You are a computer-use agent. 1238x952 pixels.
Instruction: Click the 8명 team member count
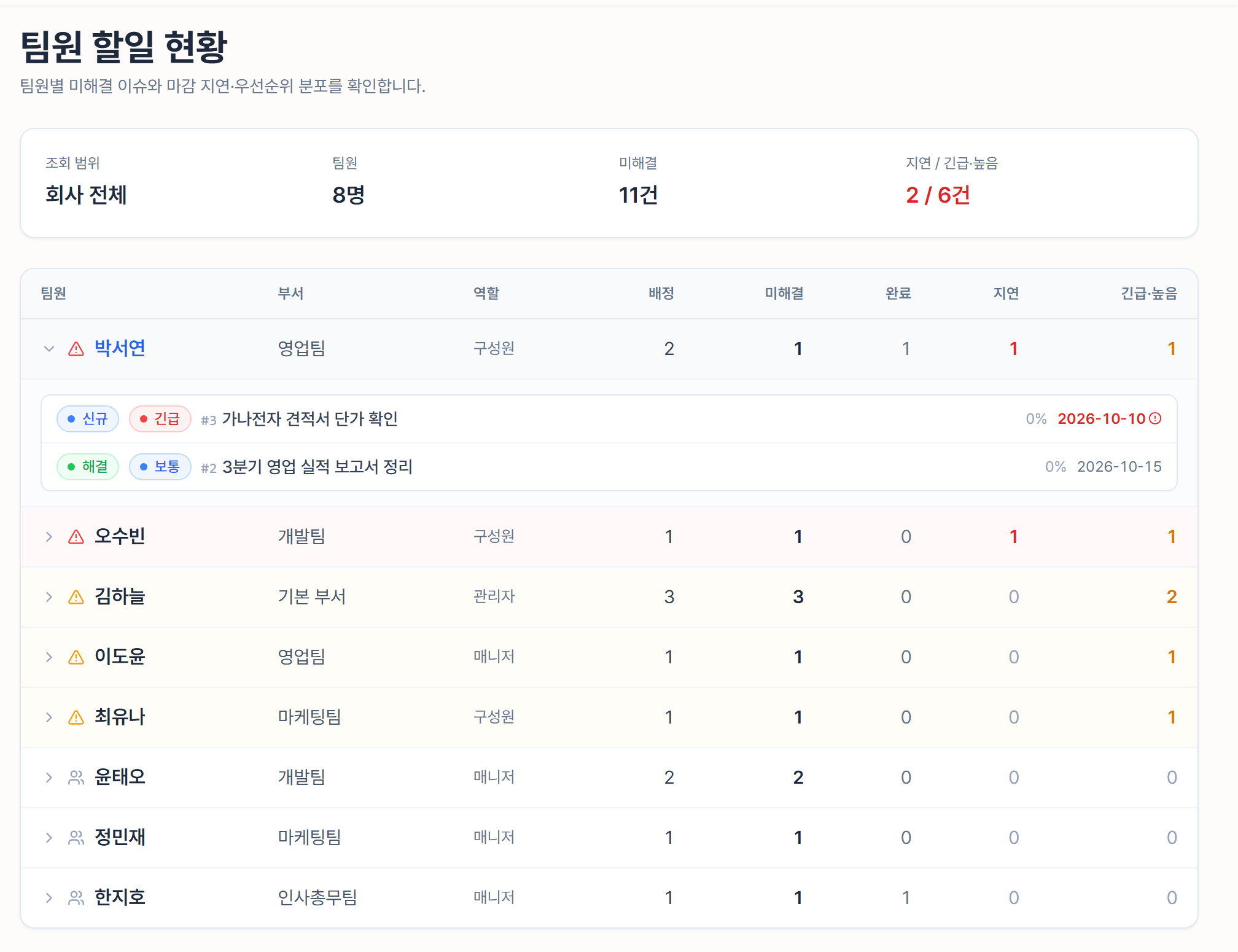[349, 195]
